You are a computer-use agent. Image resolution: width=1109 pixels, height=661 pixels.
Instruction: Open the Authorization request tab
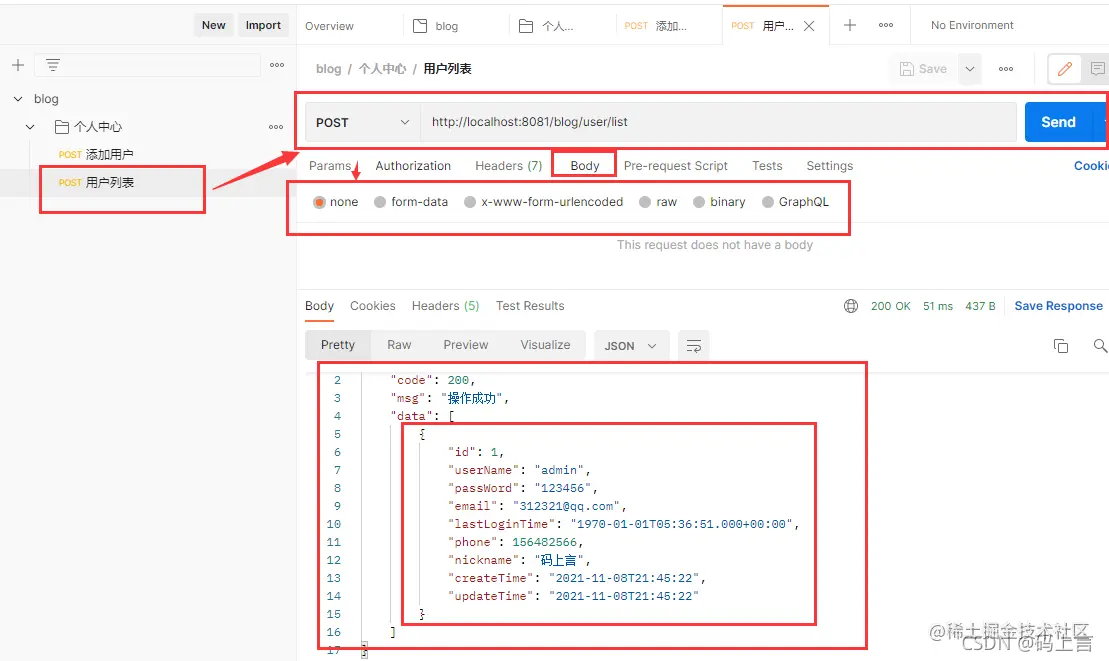tap(413, 165)
